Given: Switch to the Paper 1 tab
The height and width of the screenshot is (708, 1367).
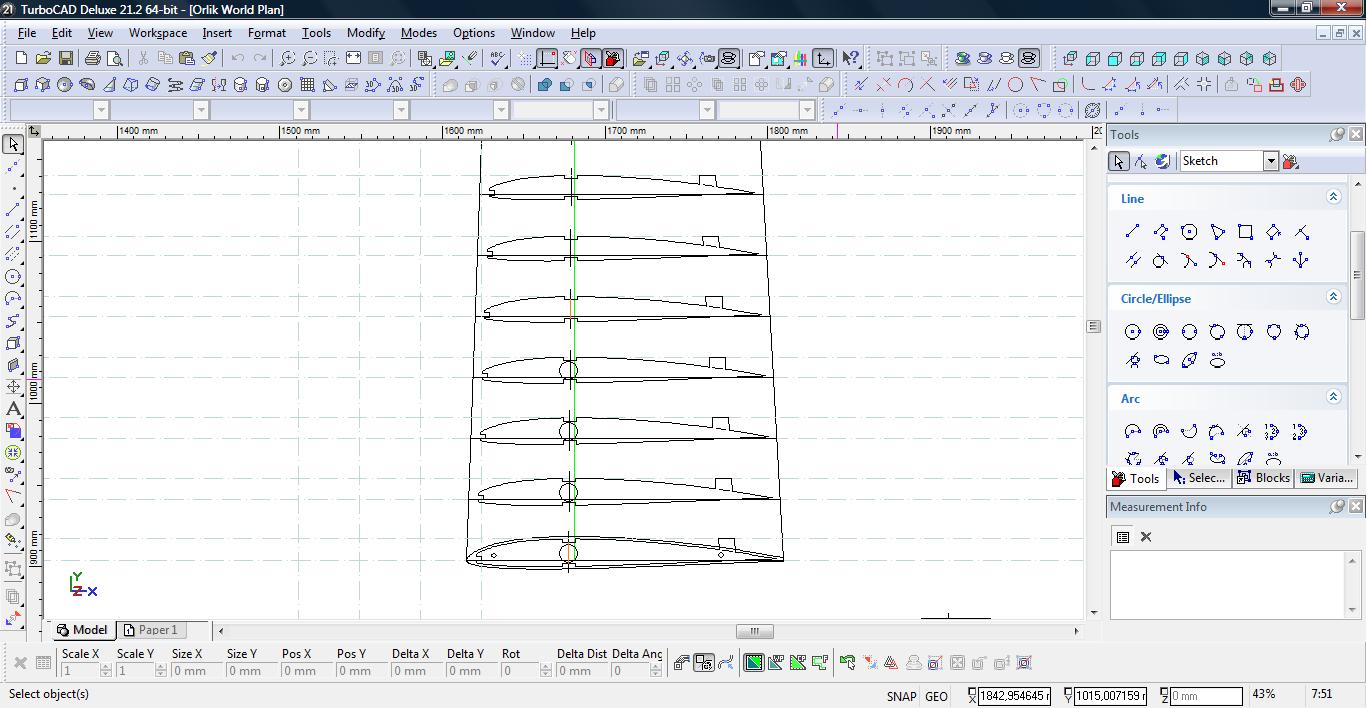Looking at the screenshot, I should pos(149,630).
